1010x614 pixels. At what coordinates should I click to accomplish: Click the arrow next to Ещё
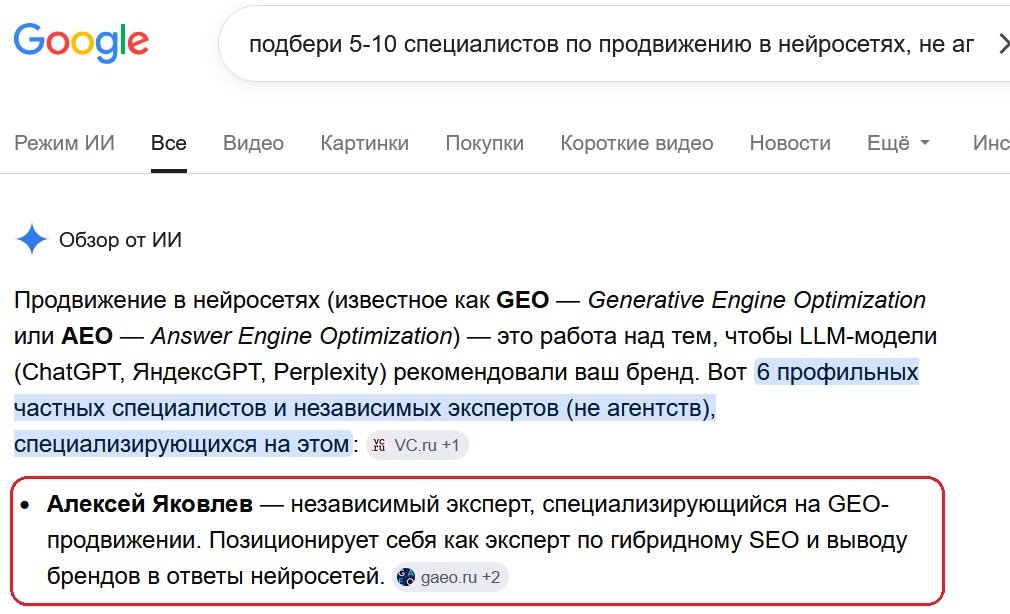pyautogui.click(x=924, y=143)
